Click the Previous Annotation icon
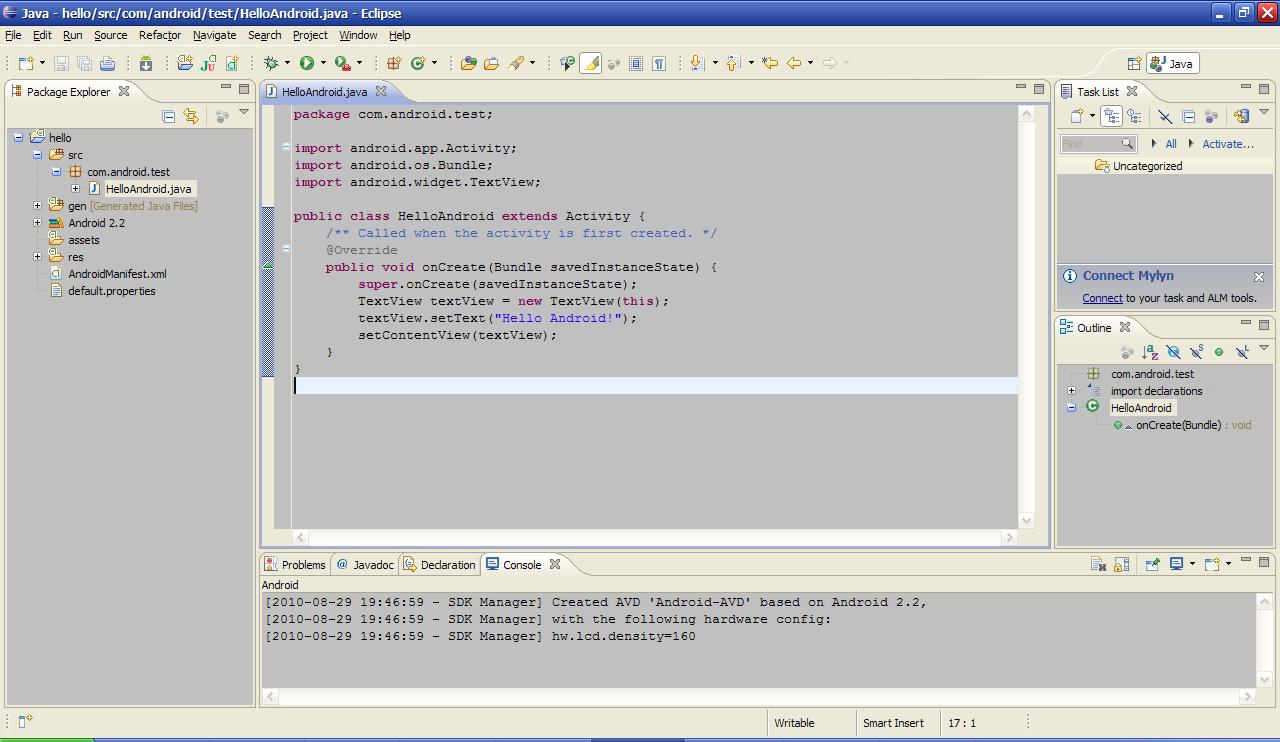 click(x=733, y=63)
